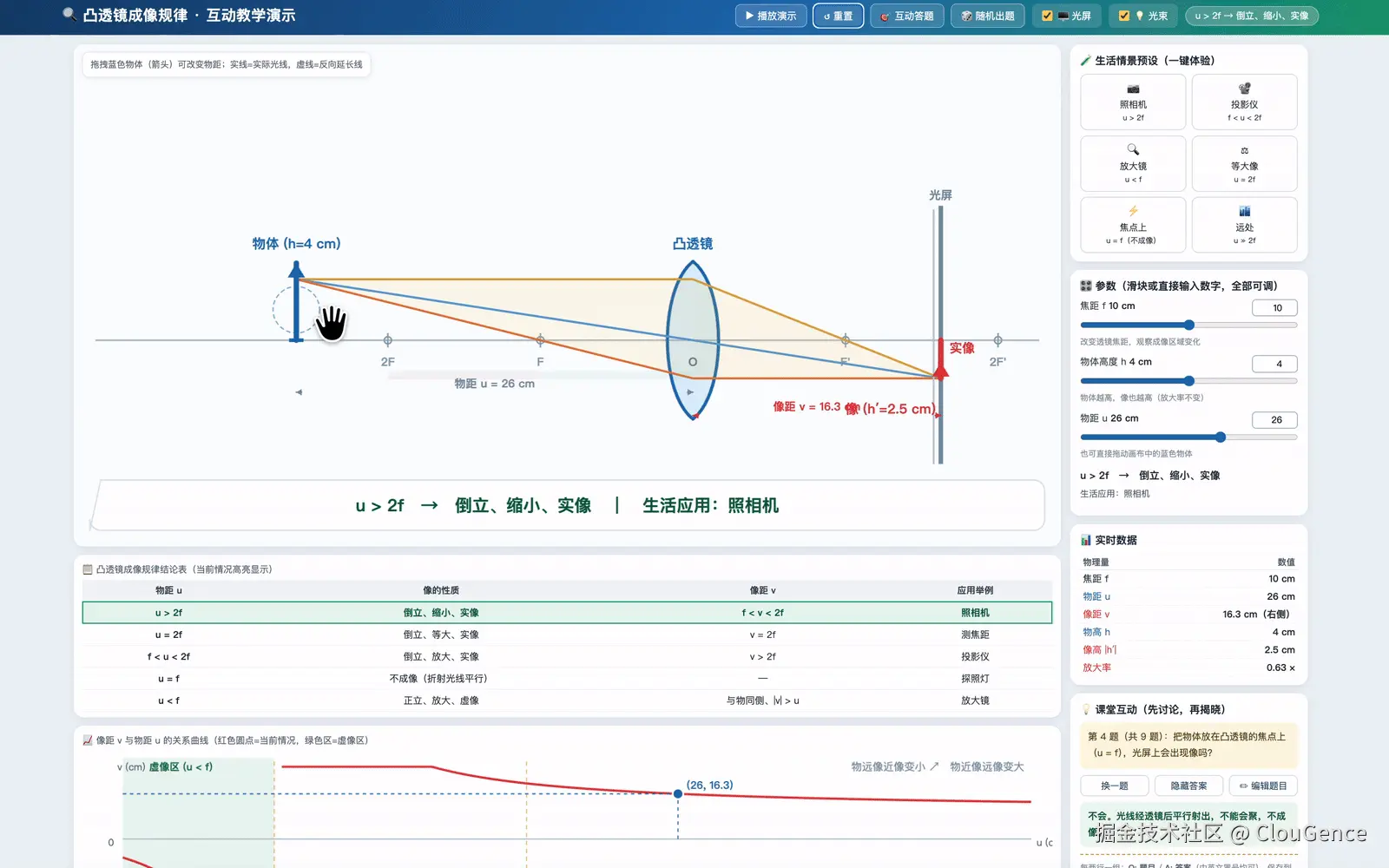
Task: Click the 播放演示 play button
Action: 771,16
